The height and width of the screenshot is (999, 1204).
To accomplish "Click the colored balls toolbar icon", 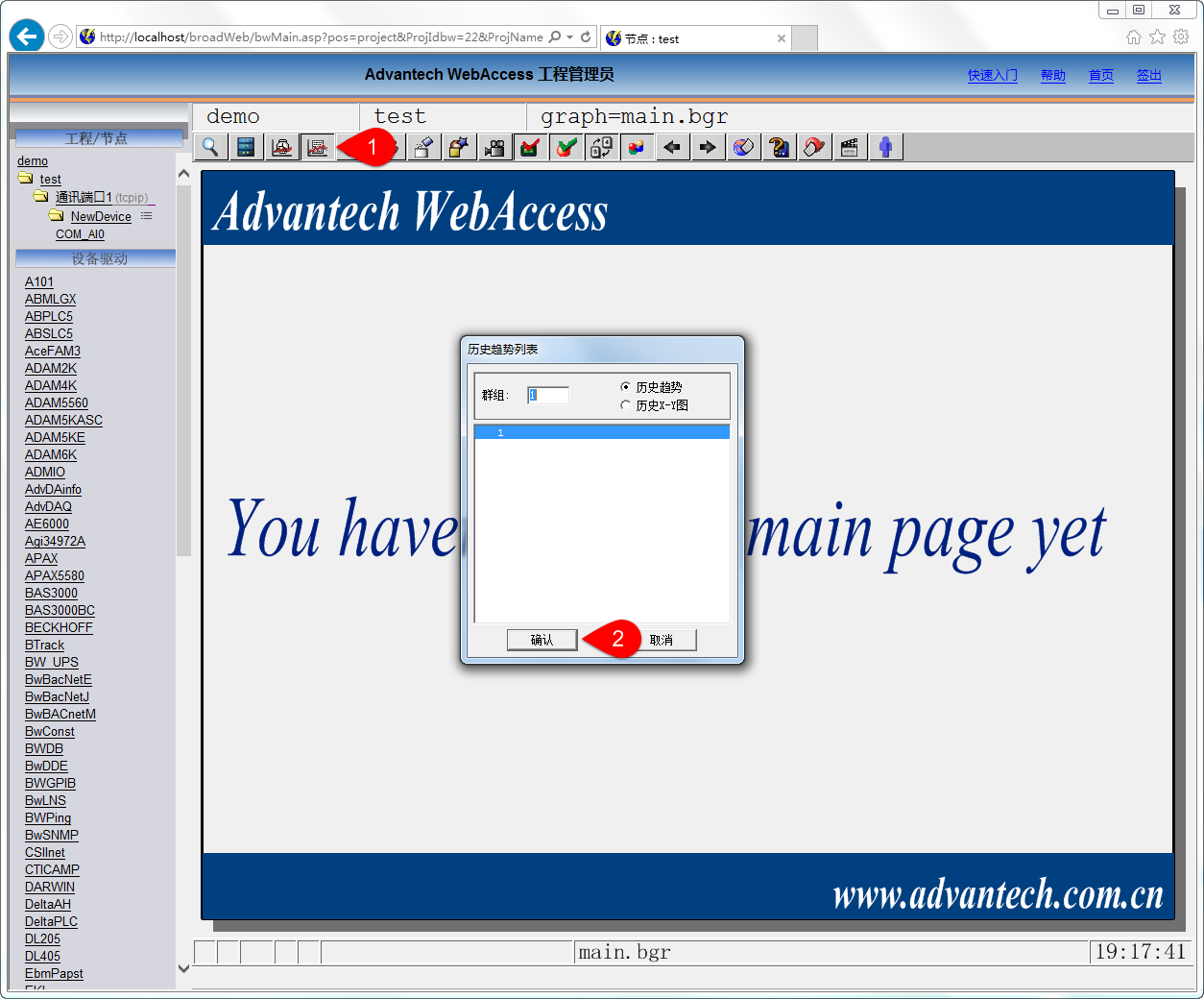I will 636,147.
